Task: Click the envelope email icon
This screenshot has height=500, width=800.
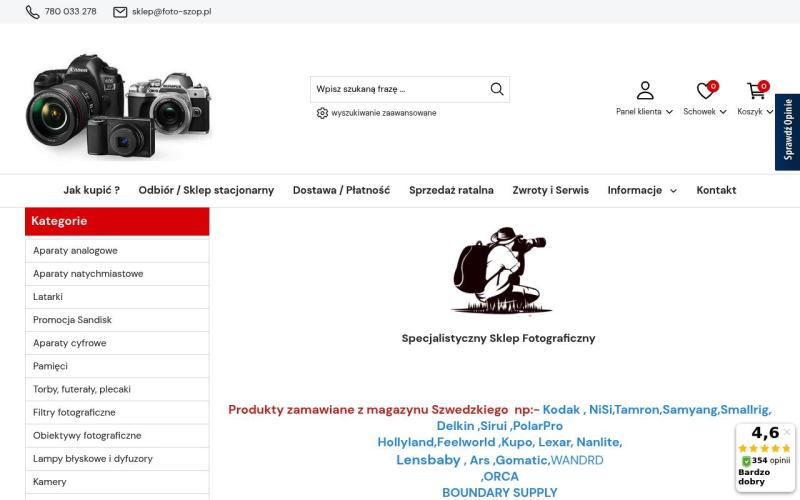Action: pos(120,12)
